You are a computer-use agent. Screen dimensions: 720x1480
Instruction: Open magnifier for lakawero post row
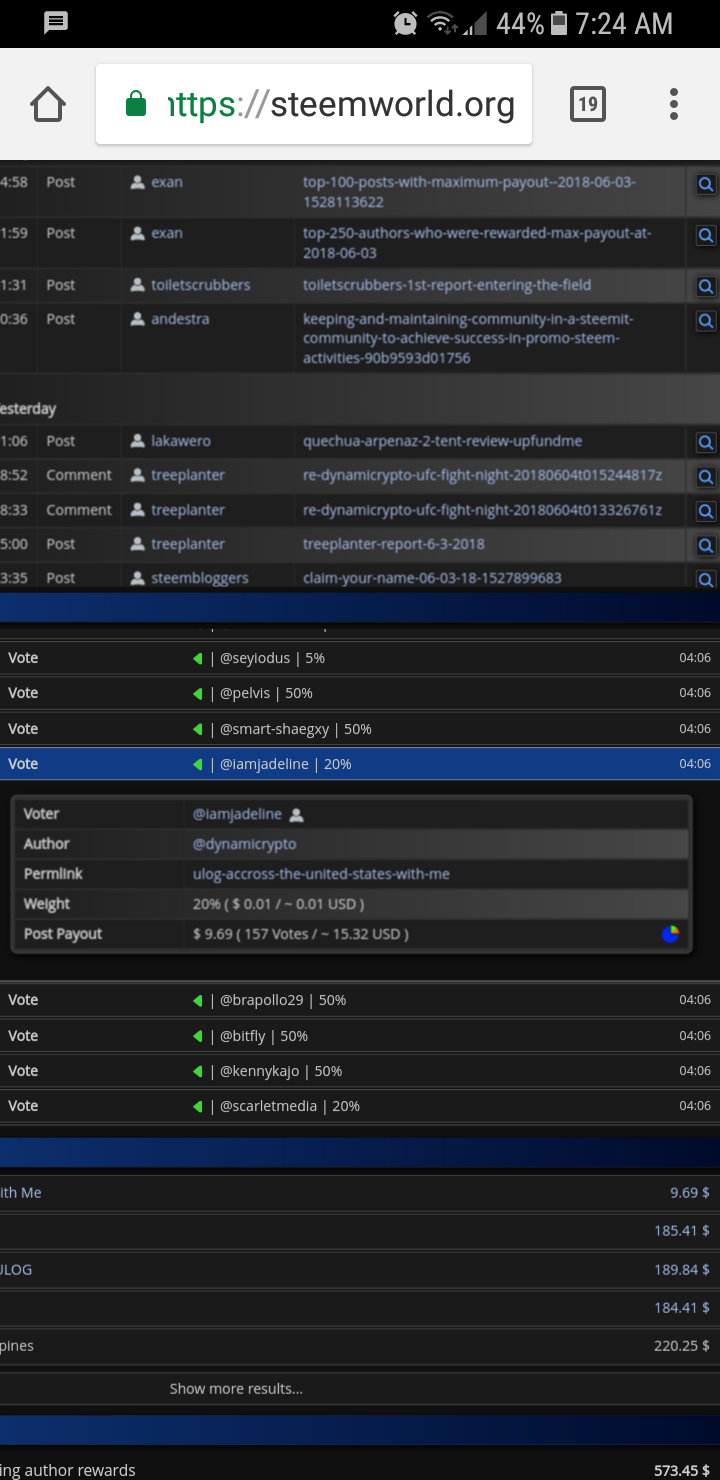[706, 442]
